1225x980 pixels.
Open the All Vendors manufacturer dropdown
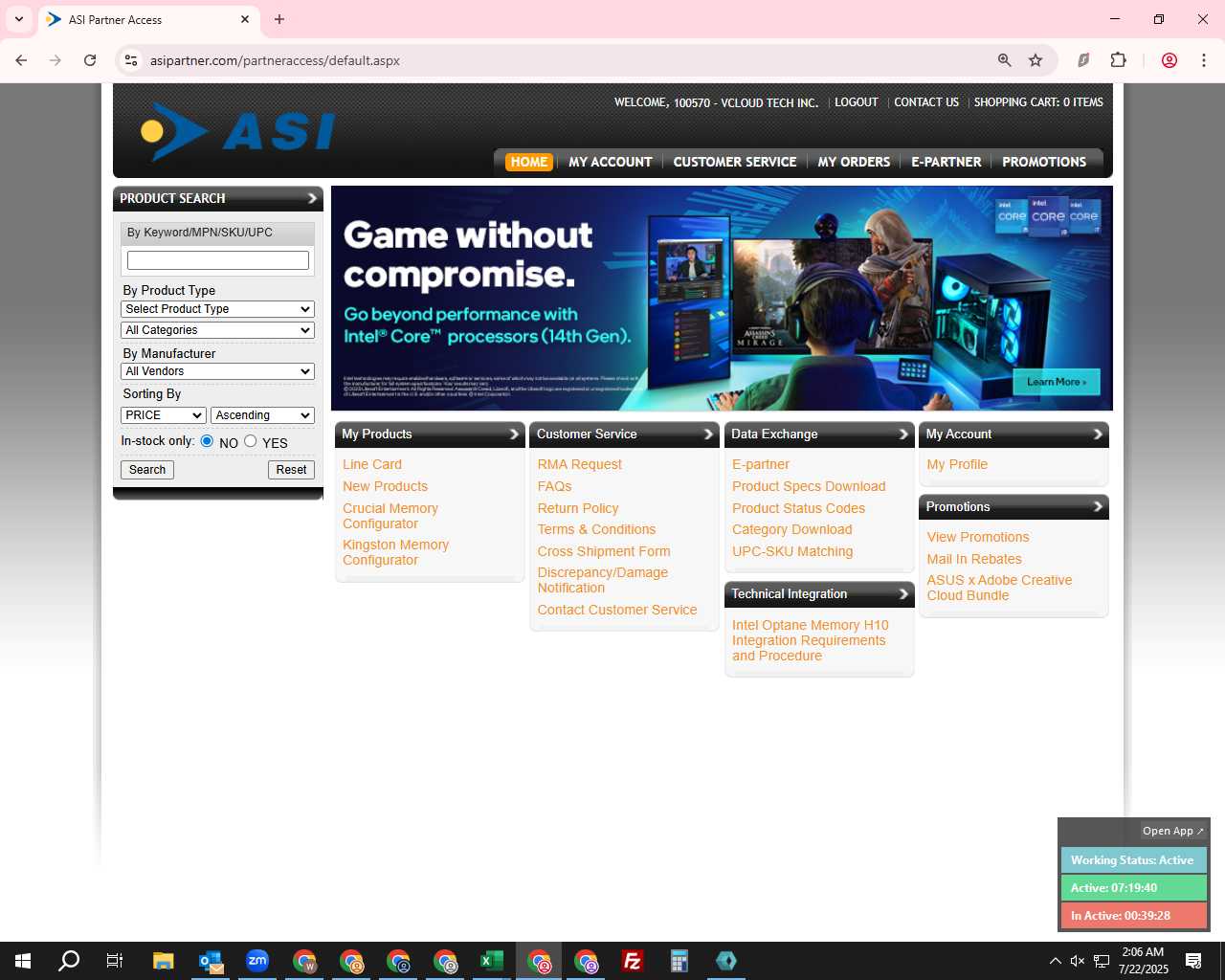pyautogui.click(x=218, y=371)
